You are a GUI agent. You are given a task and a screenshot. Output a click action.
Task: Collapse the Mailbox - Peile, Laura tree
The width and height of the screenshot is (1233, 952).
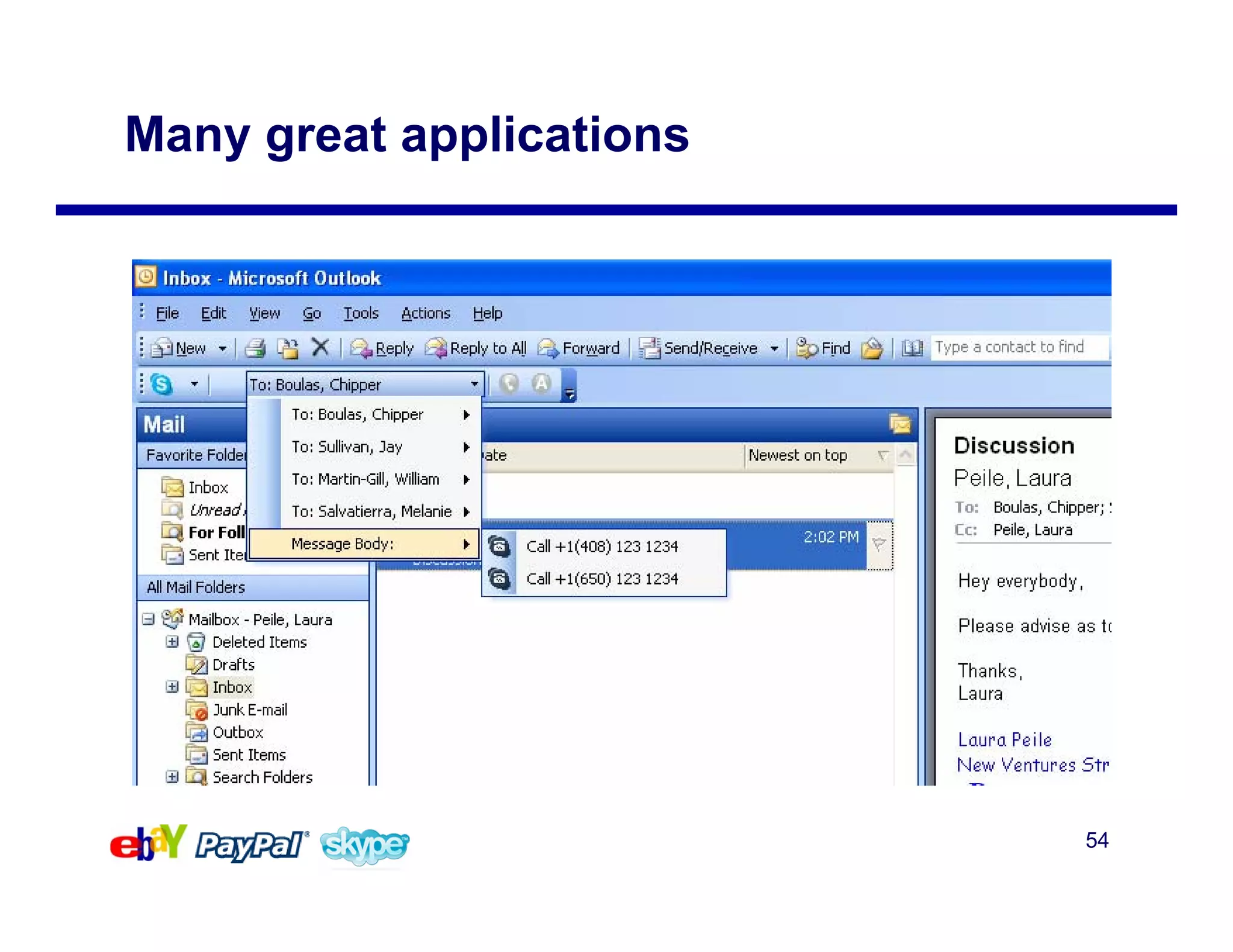click(148, 619)
